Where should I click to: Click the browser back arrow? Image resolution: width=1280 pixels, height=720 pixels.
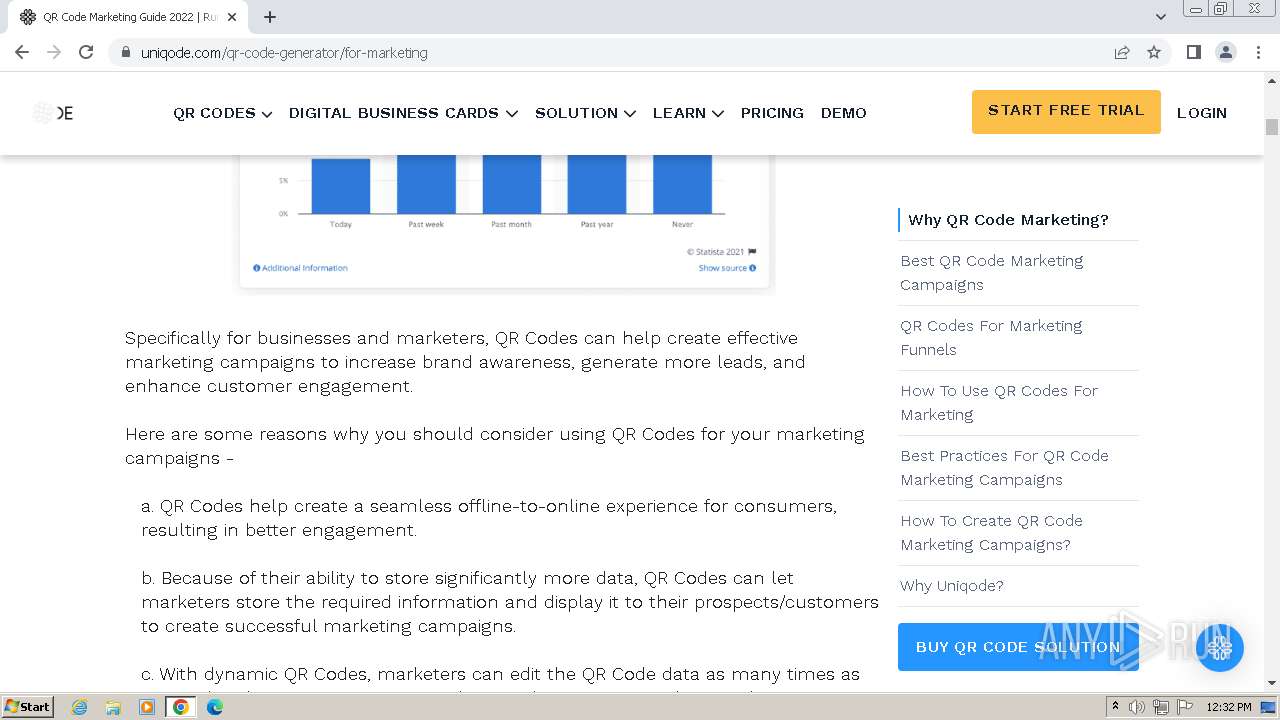(x=22, y=52)
